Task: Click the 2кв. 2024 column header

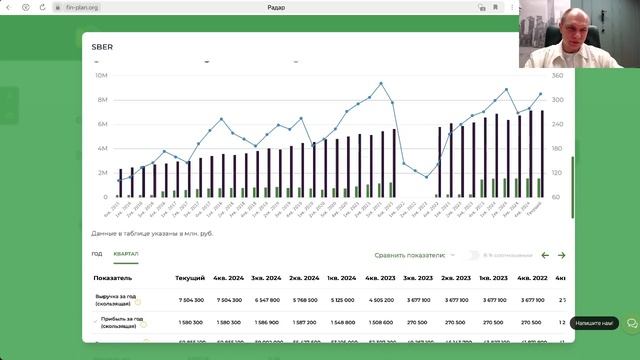Action: pyautogui.click(x=304, y=278)
